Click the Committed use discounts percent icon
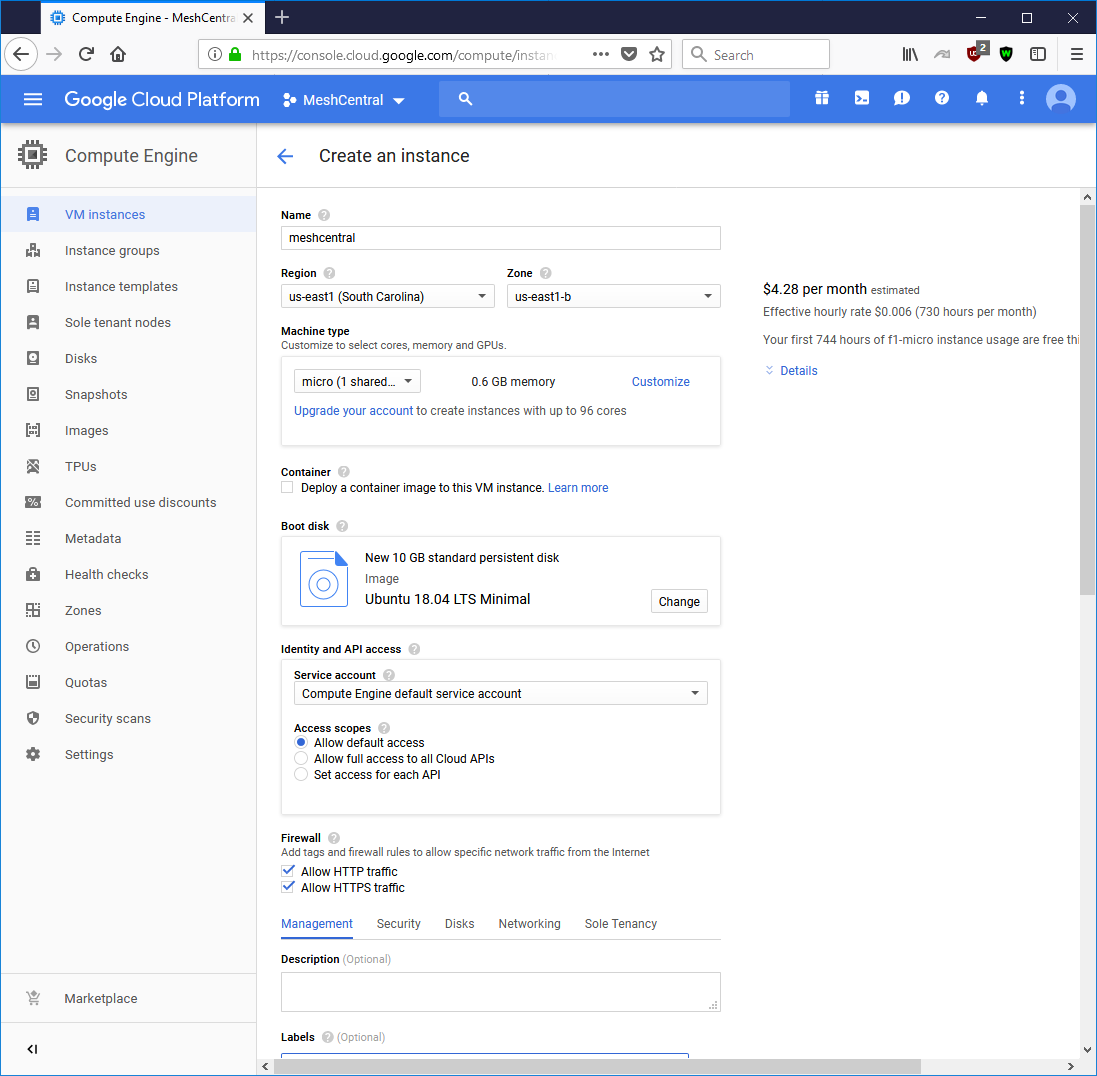 pos(33,502)
